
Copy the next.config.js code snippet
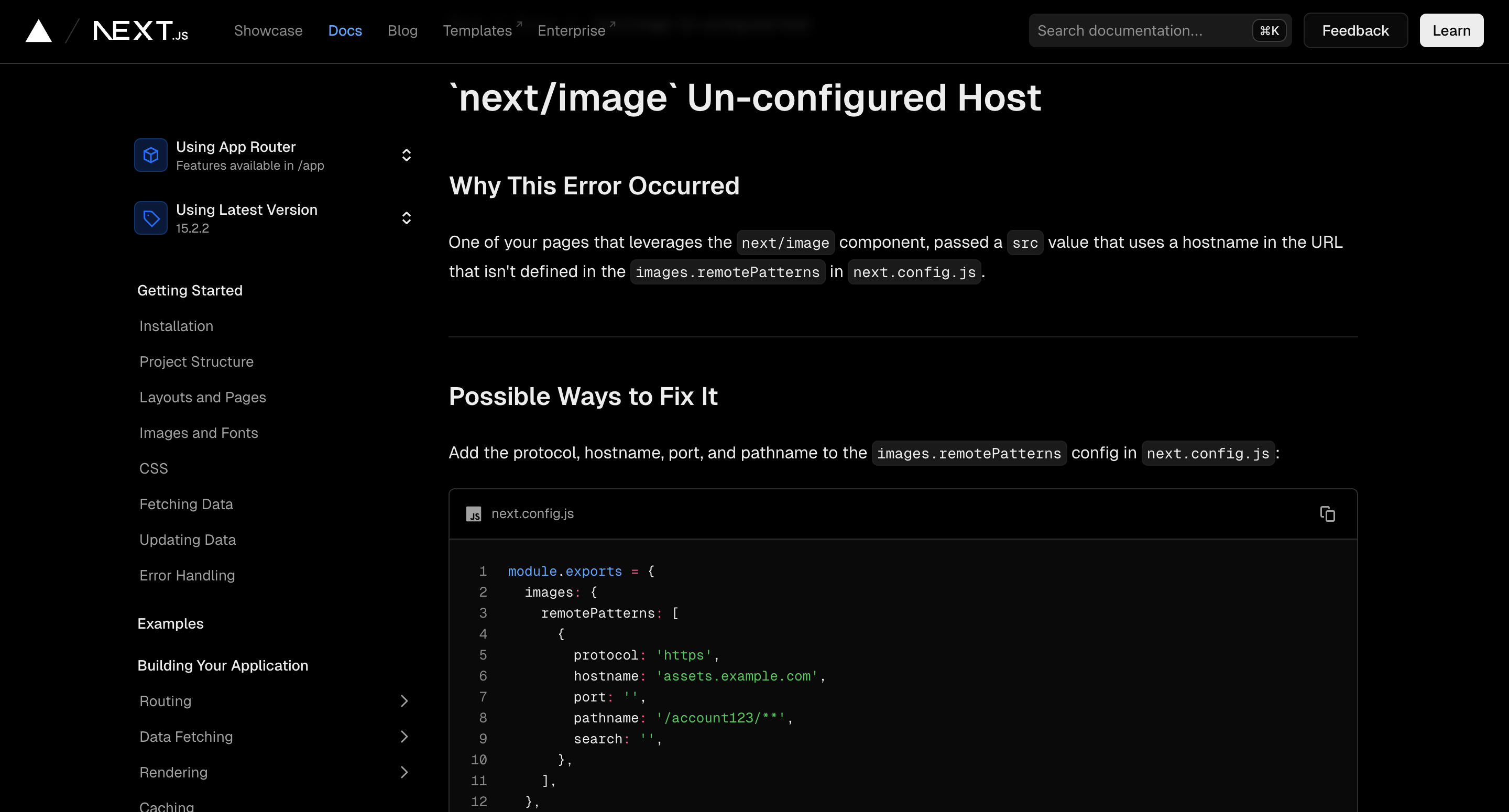tap(1327, 514)
